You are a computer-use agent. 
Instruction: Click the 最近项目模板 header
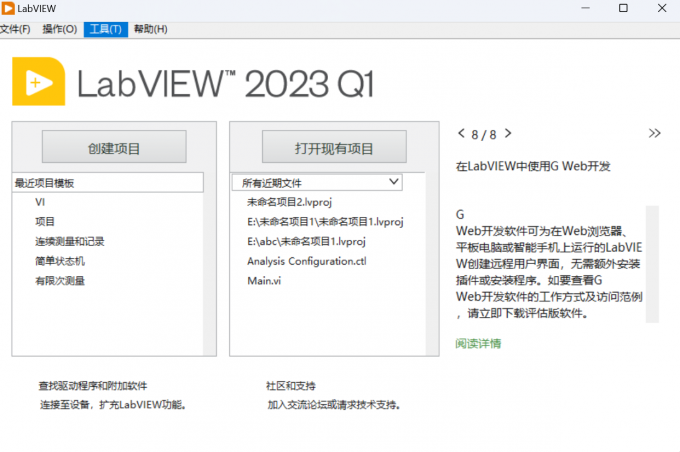(x=108, y=183)
